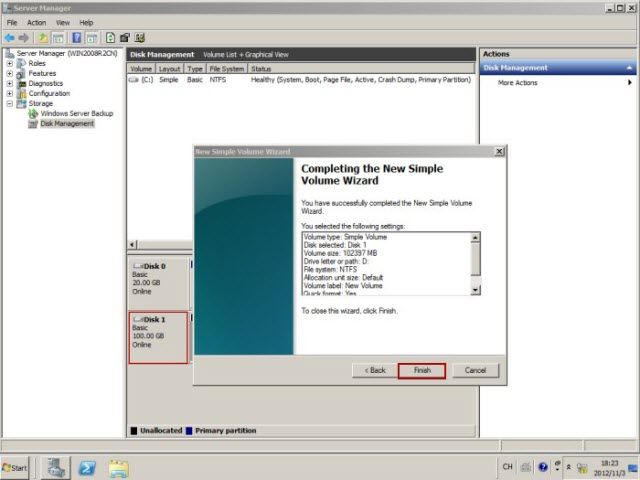
Task: Click the settings list scroll-down arrow
Action: click(476, 290)
